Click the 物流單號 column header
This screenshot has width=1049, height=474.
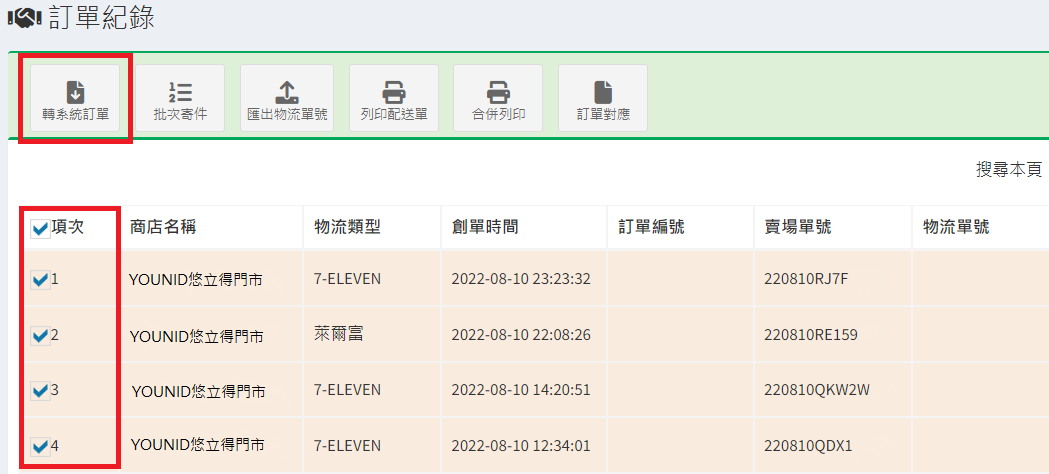tap(956, 227)
